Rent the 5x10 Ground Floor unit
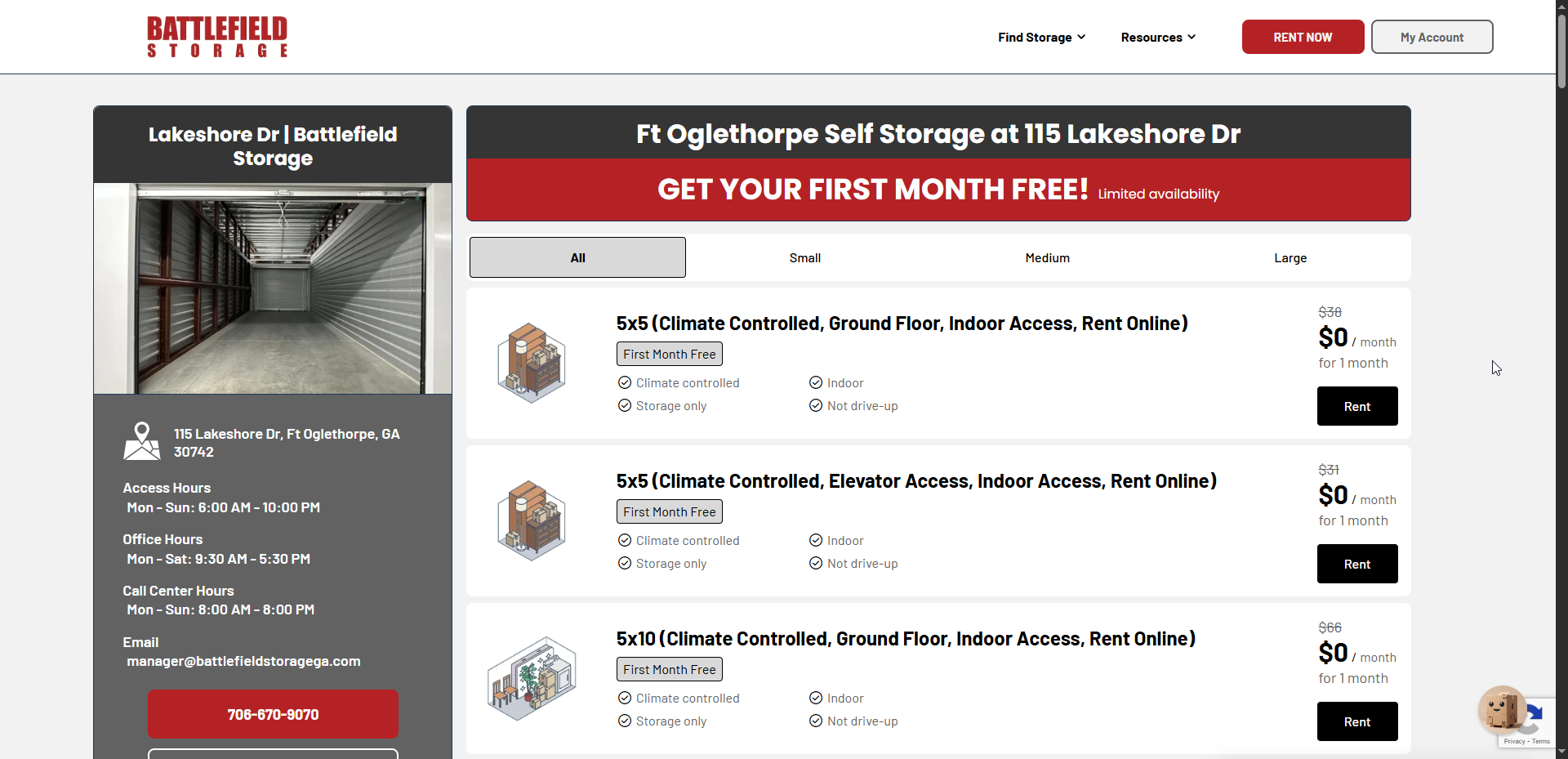This screenshot has height=759, width=1568. [x=1357, y=721]
